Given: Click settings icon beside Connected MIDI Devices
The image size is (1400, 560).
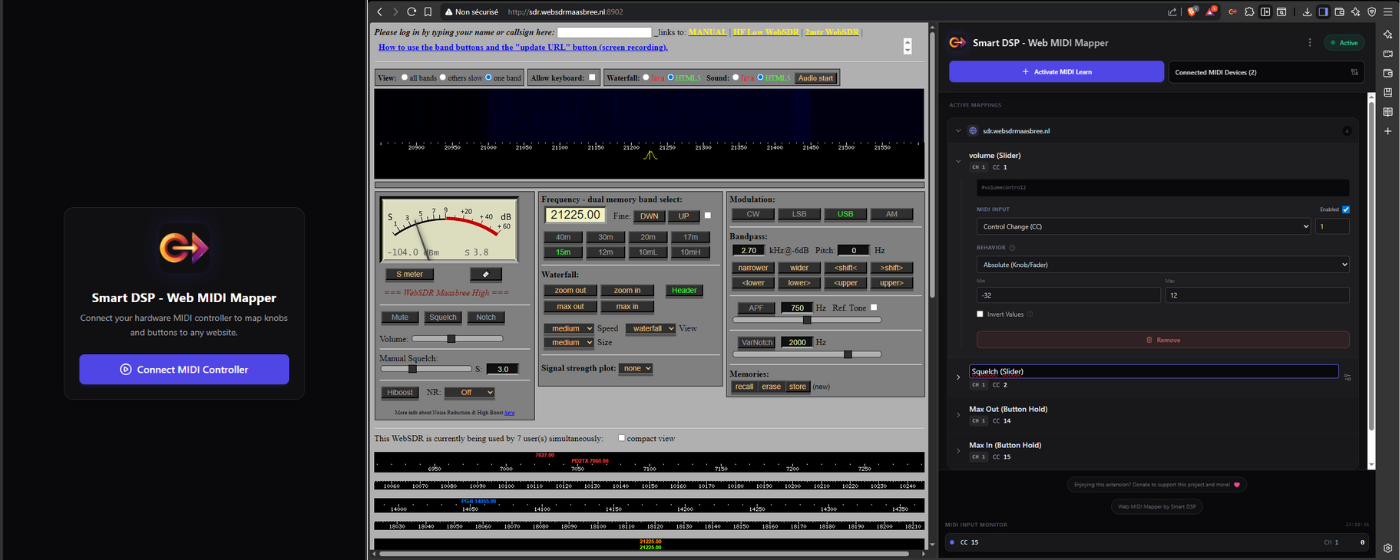Looking at the screenshot, I should tap(1354, 72).
